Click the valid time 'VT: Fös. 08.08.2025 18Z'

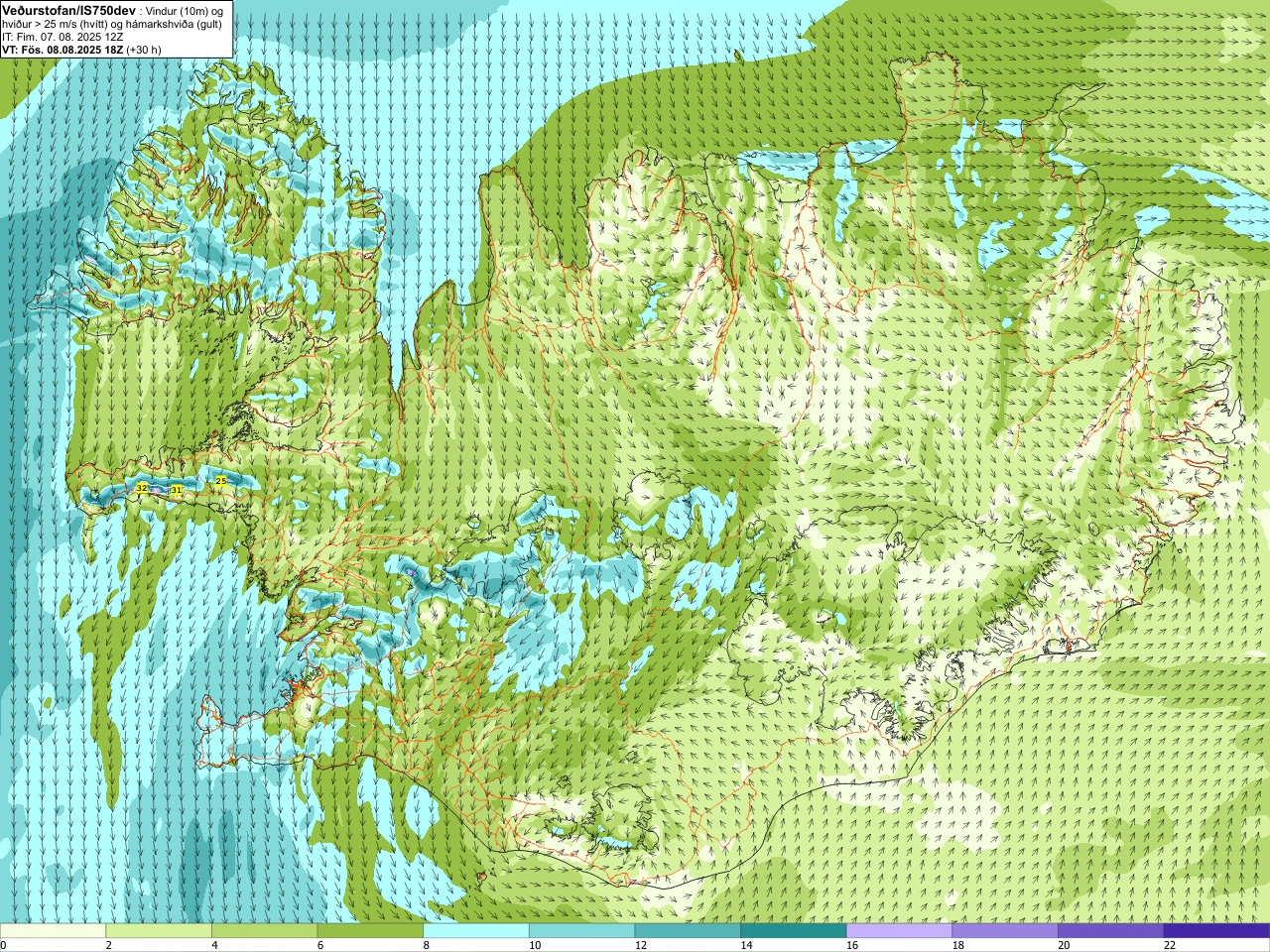[62, 50]
